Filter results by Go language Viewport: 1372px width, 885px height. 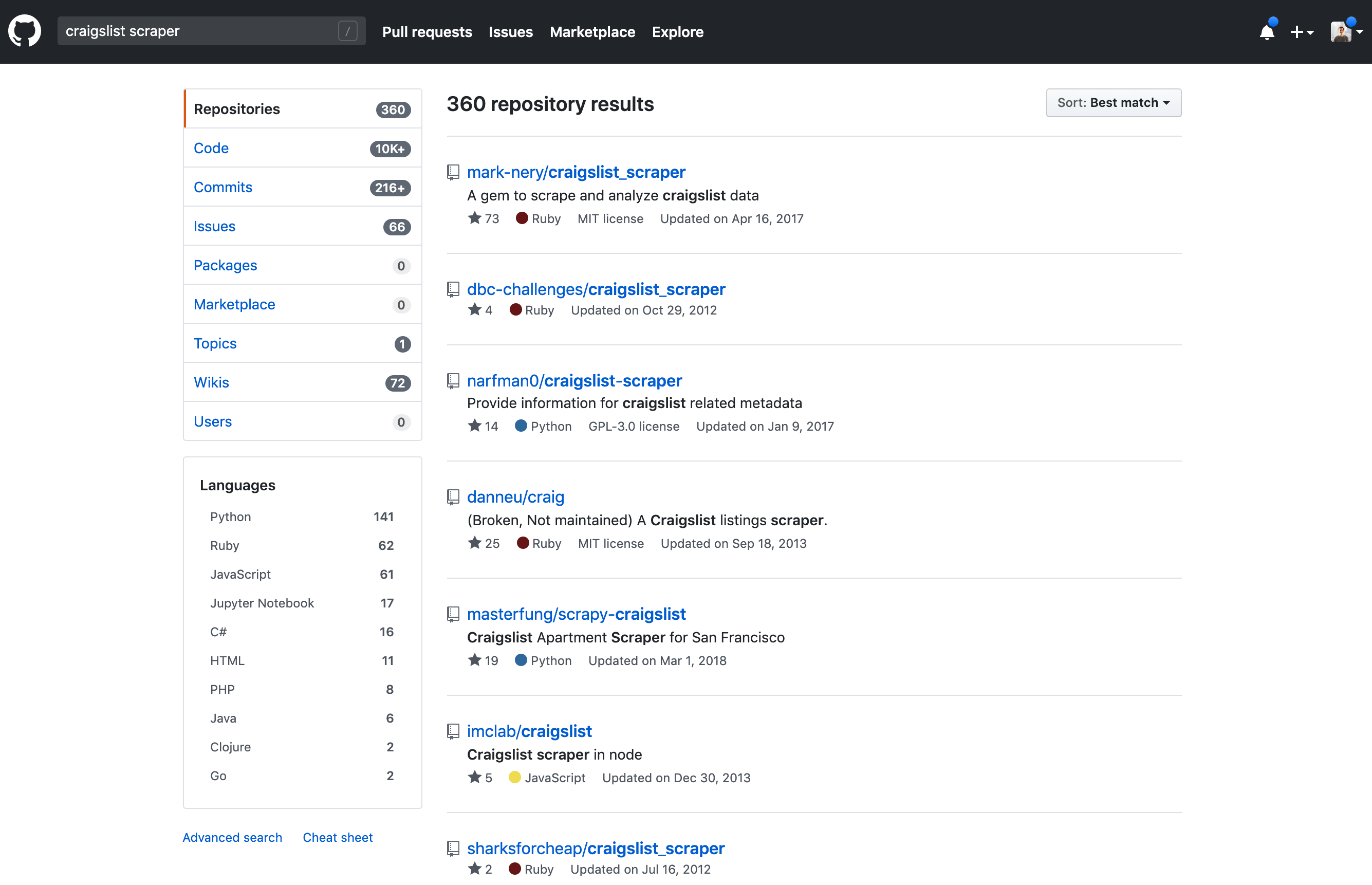[302, 775]
